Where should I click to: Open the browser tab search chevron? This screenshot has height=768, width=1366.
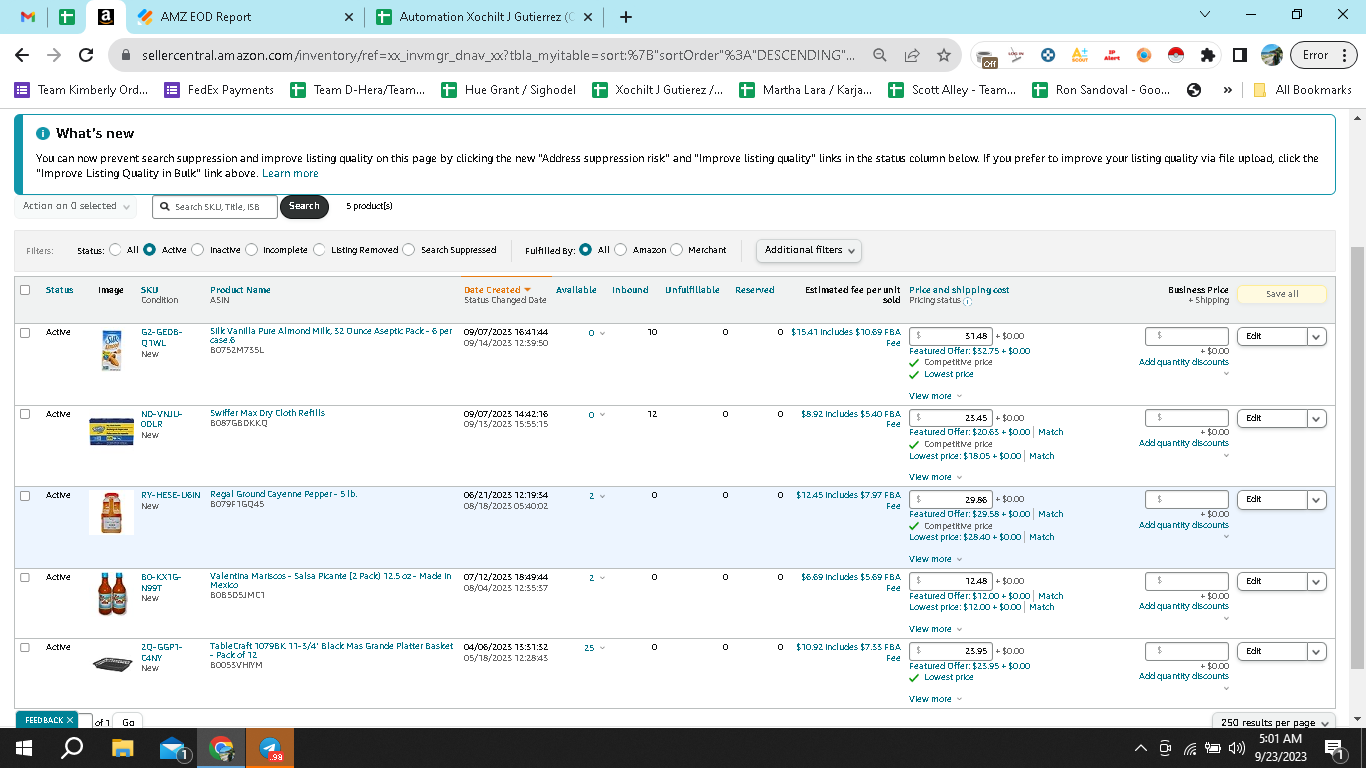pyautogui.click(x=1205, y=15)
